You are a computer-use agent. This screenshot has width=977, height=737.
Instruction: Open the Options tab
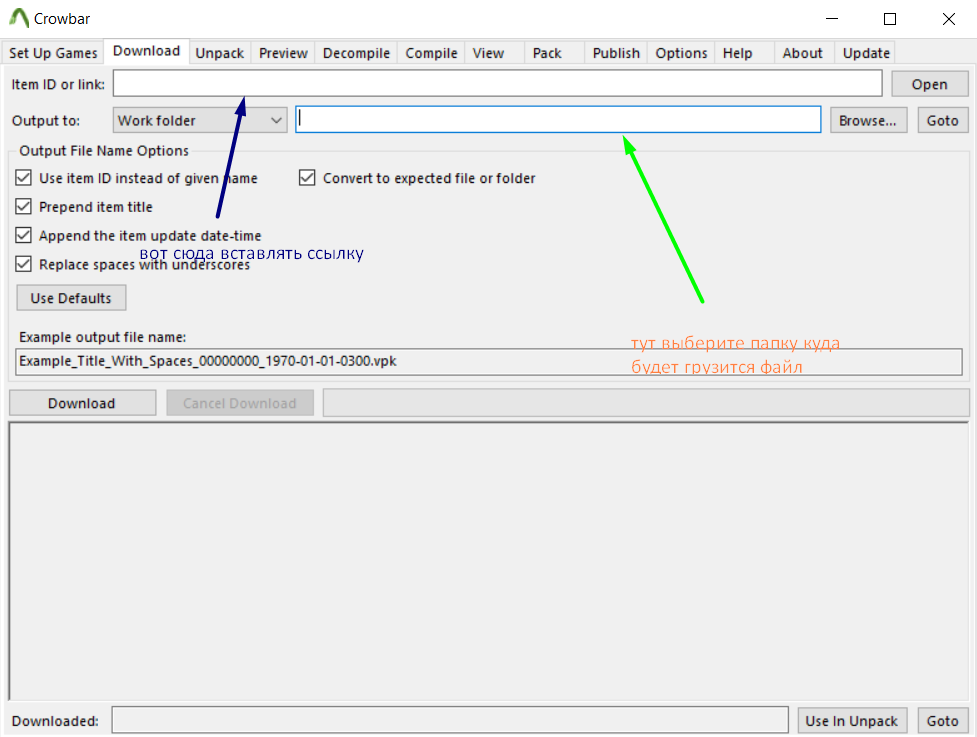pyautogui.click(x=681, y=53)
